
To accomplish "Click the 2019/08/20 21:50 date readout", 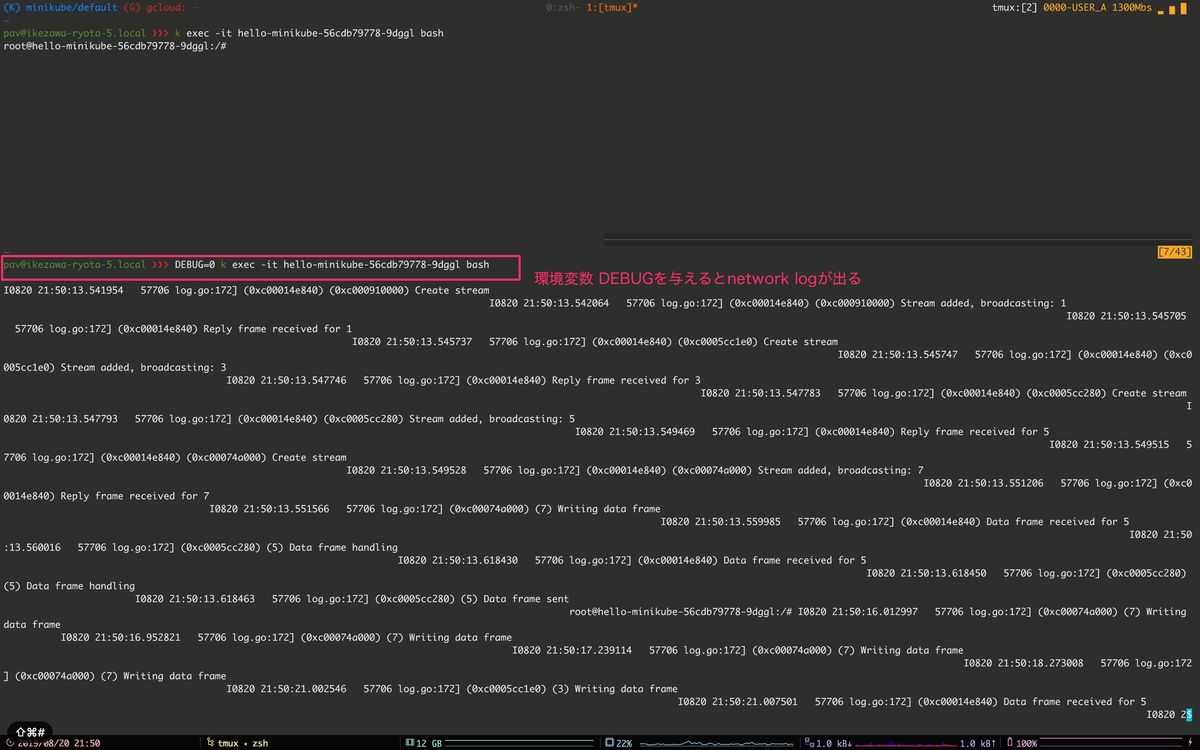I will pos(58,743).
